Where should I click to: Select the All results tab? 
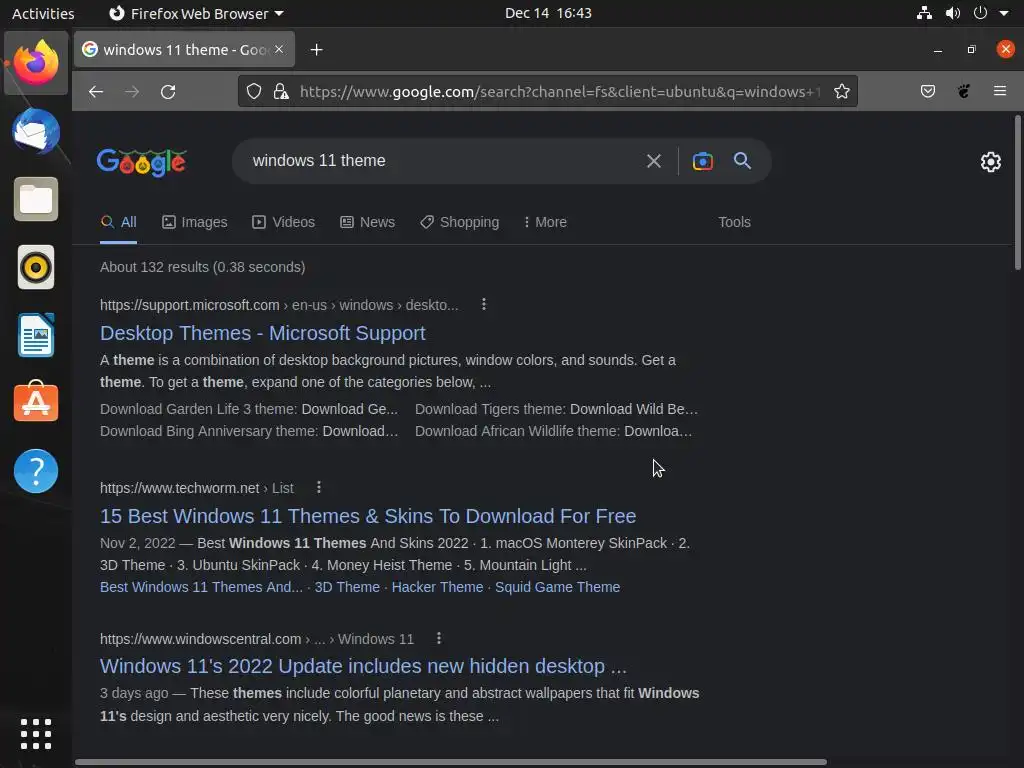coord(119,222)
